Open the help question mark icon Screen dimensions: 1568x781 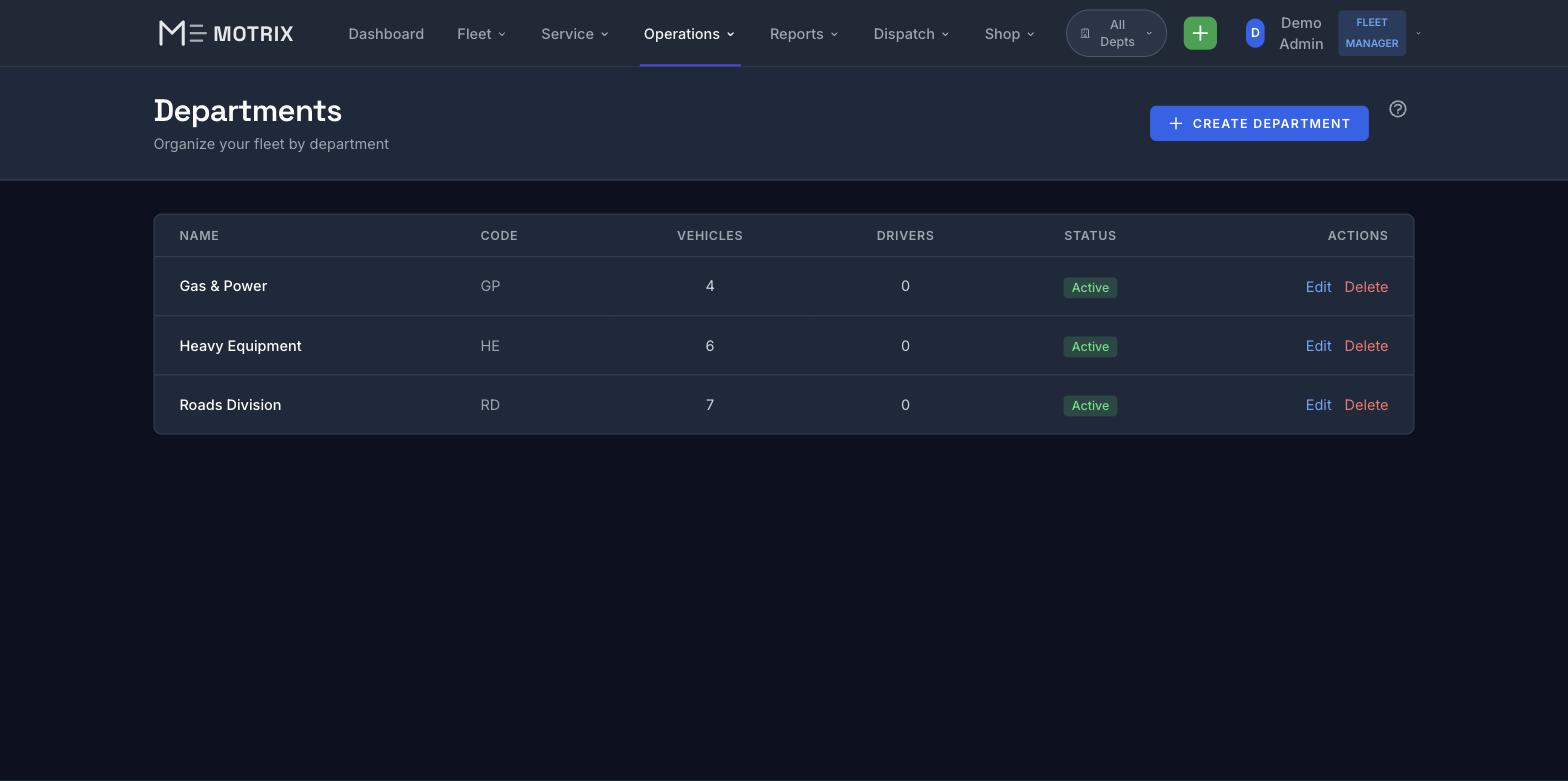[1398, 109]
